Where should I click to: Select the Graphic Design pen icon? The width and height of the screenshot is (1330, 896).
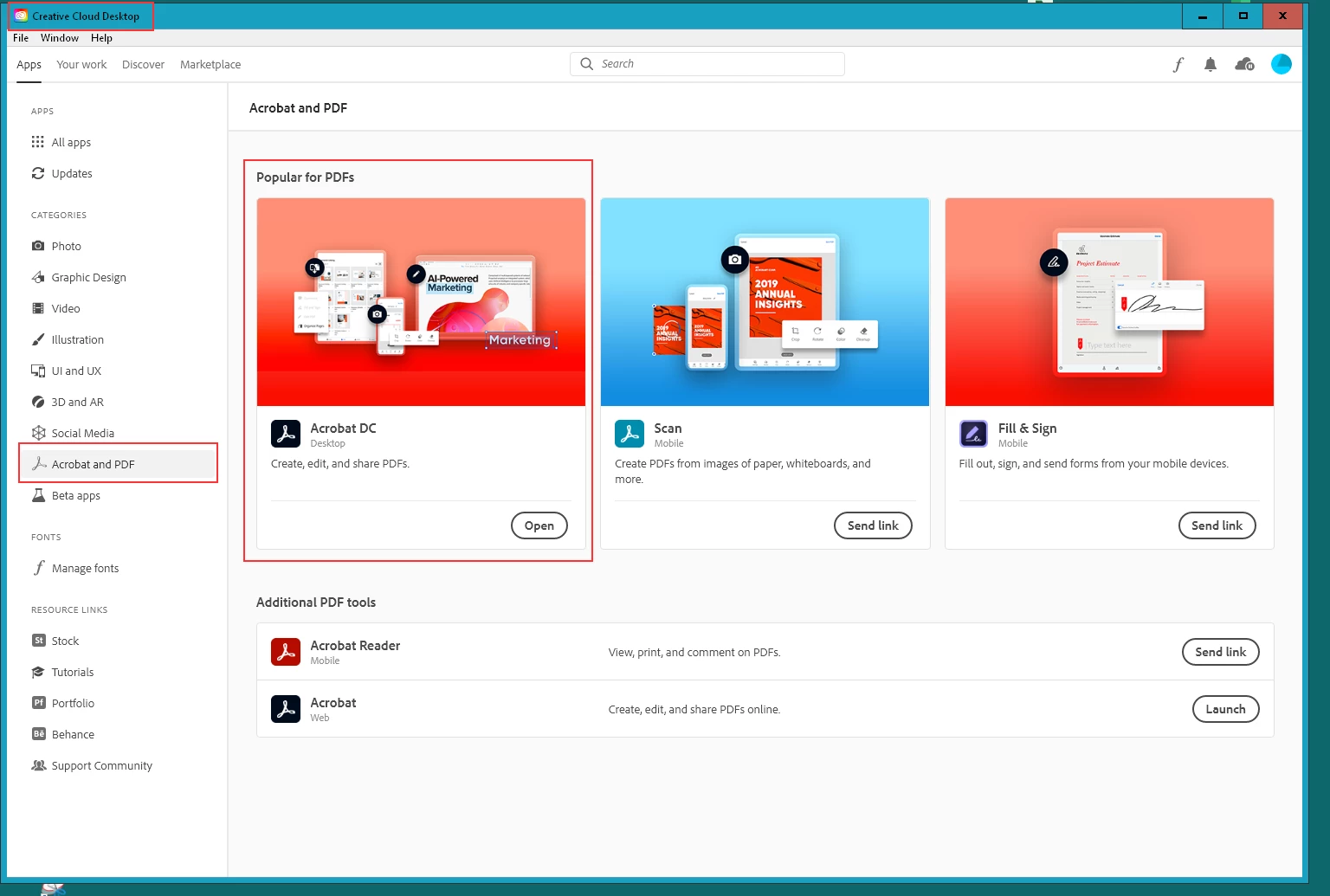coord(38,277)
